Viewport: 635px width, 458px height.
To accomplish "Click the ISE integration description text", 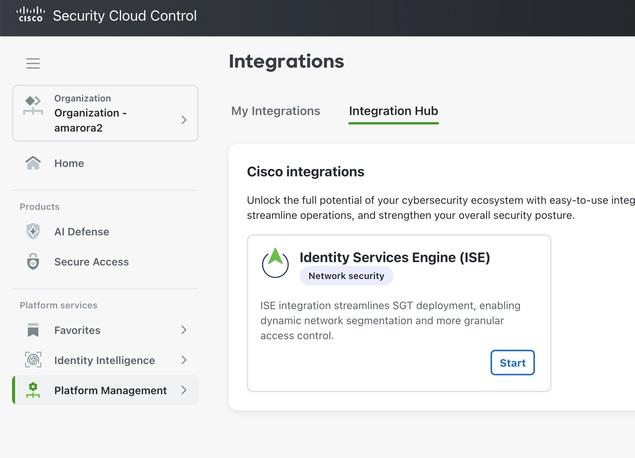I will click(x=390, y=320).
